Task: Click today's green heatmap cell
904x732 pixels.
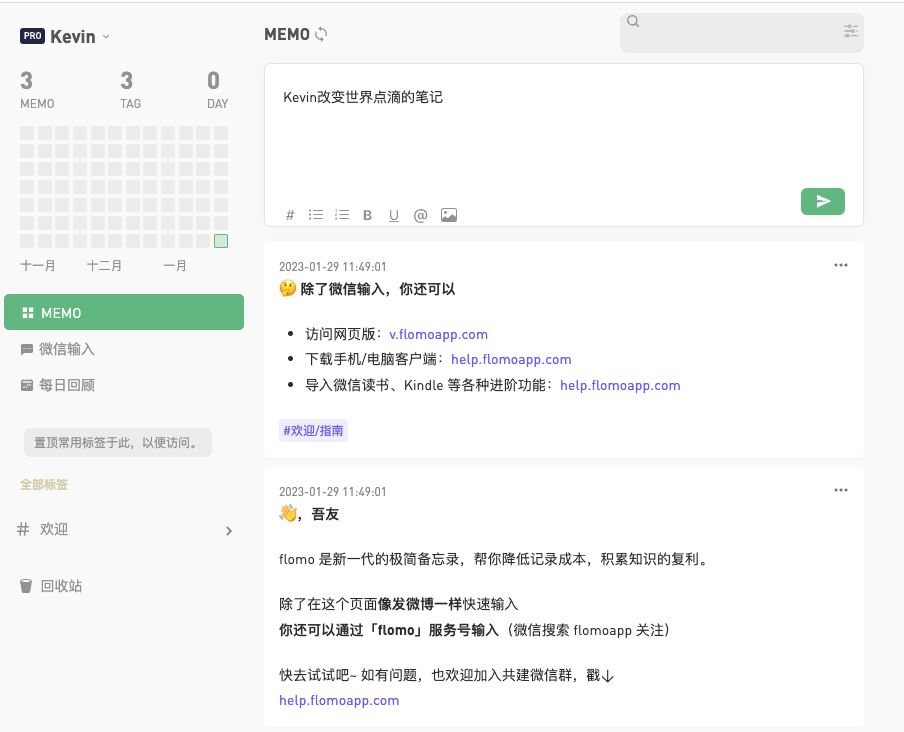Action: [x=221, y=241]
